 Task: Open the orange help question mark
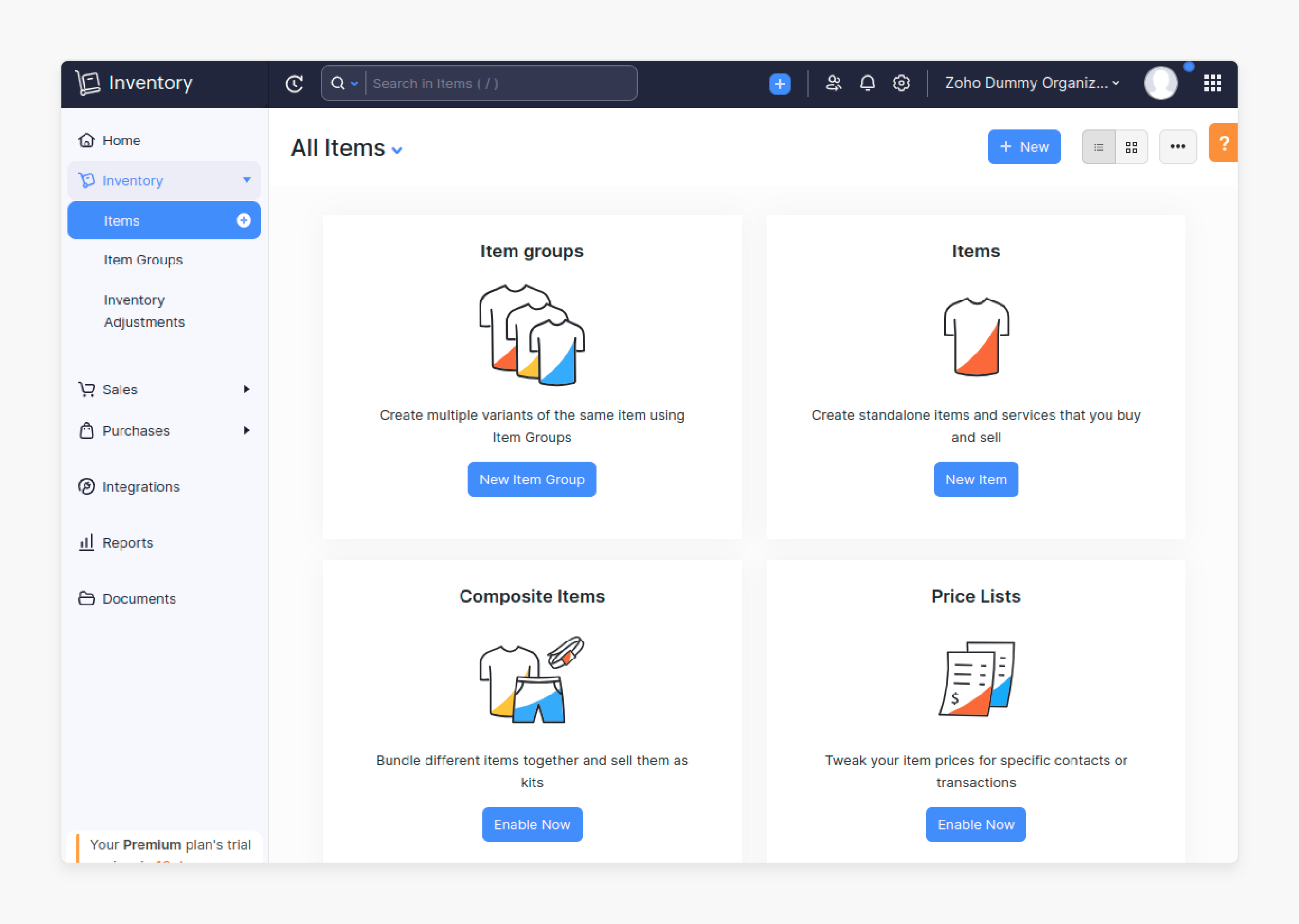coord(1223,143)
